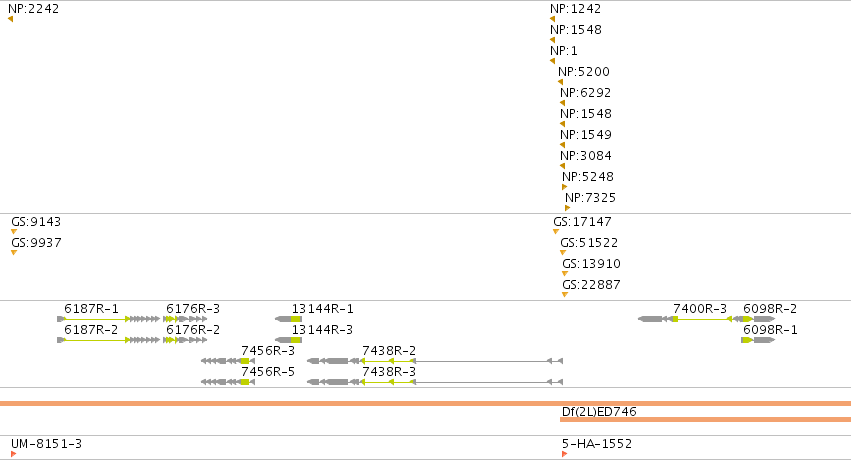Click the triangle marker under NP:1242
851x460 pixels.
click(x=552, y=19)
